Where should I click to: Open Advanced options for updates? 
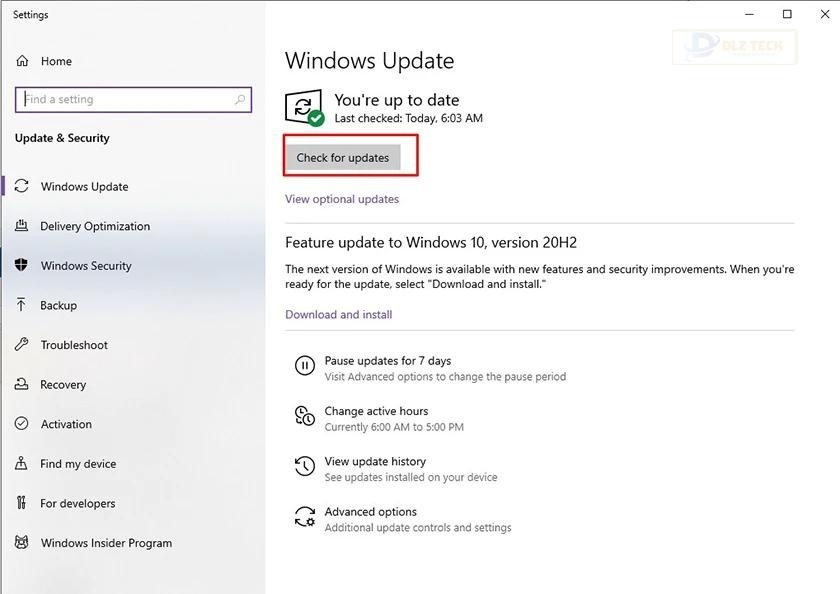tap(371, 512)
